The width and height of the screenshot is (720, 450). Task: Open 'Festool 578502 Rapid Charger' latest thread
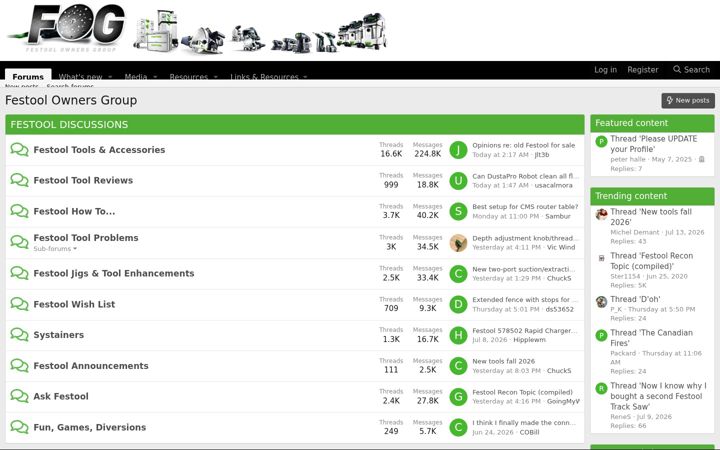tap(525, 331)
